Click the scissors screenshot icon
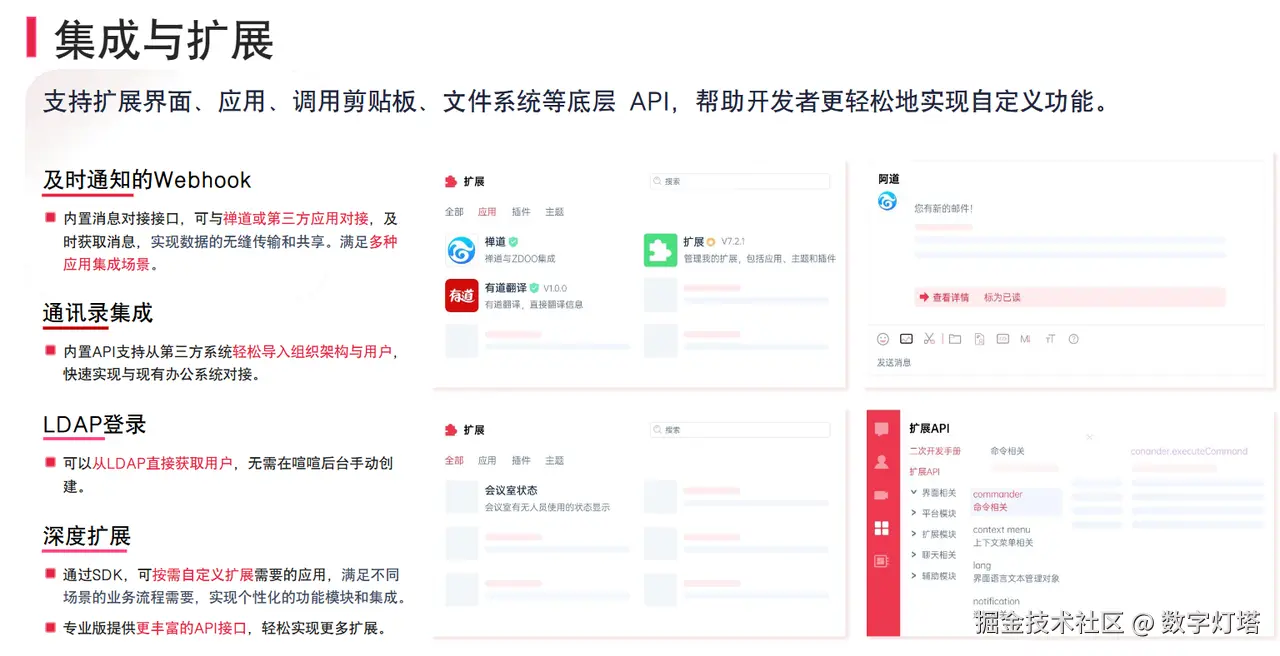The image size is (1280, 656). click(x=929, y=339)
